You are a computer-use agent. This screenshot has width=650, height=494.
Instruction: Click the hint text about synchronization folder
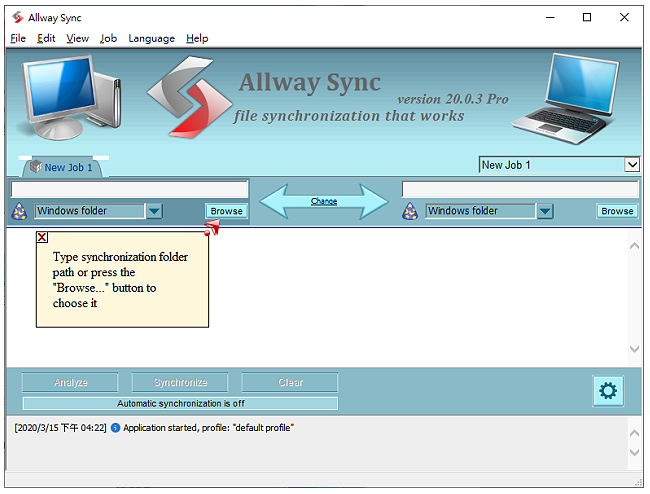120,280
